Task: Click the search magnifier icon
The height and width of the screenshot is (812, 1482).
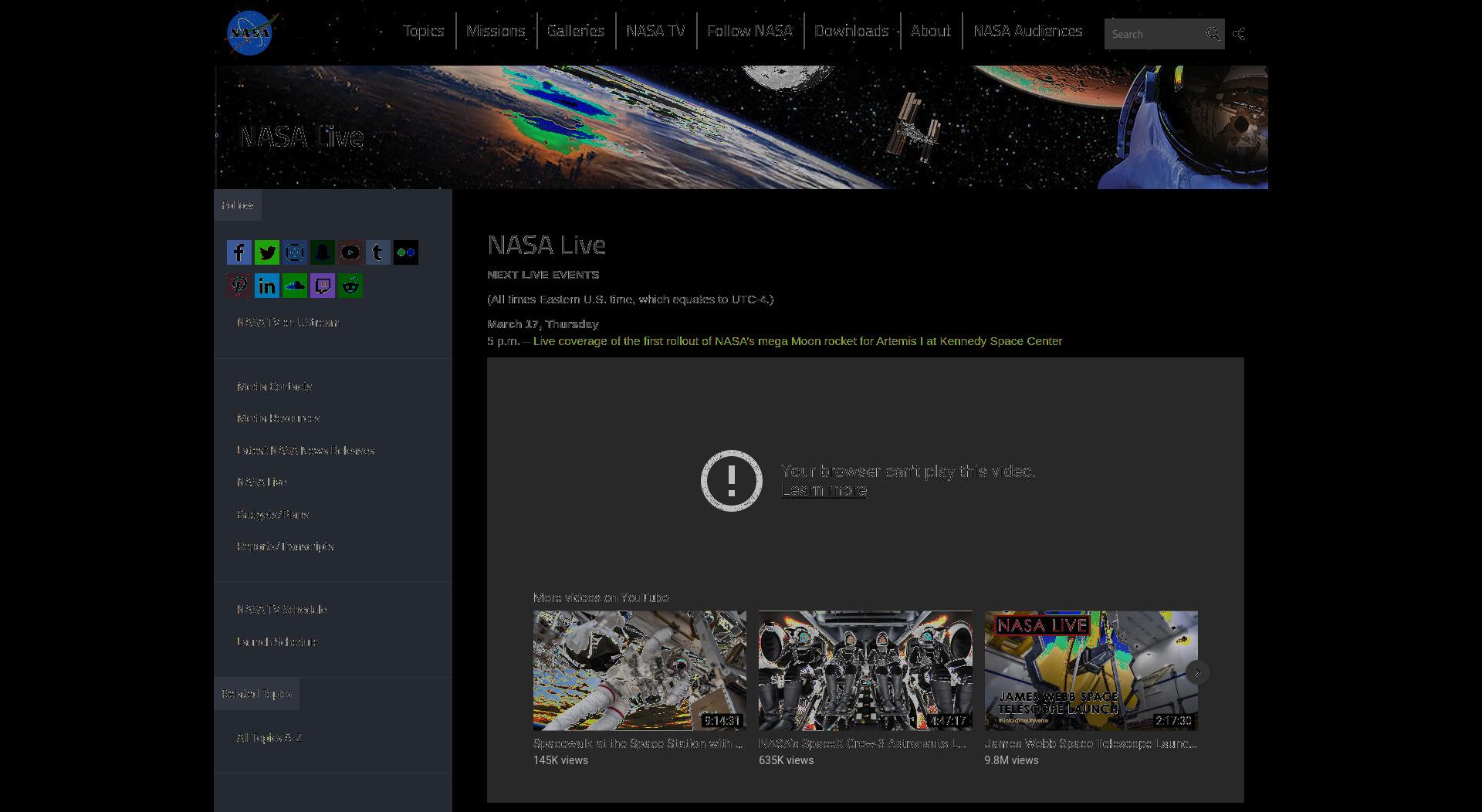Action: [x=1213, y=34]
